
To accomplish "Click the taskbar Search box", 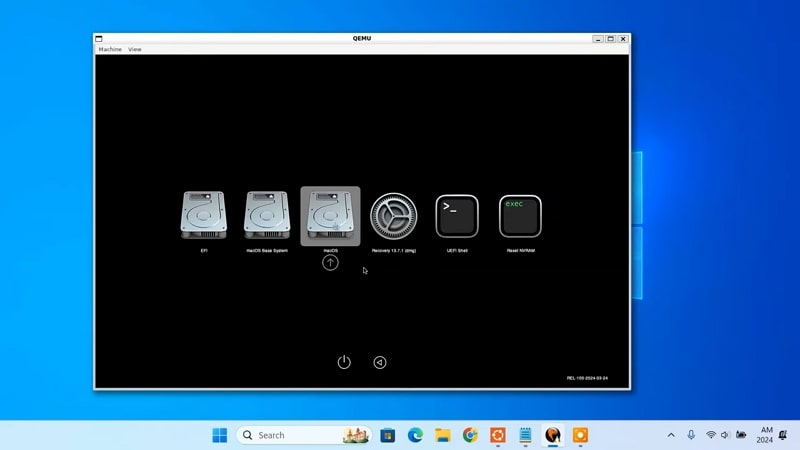I will coord(304,435).
